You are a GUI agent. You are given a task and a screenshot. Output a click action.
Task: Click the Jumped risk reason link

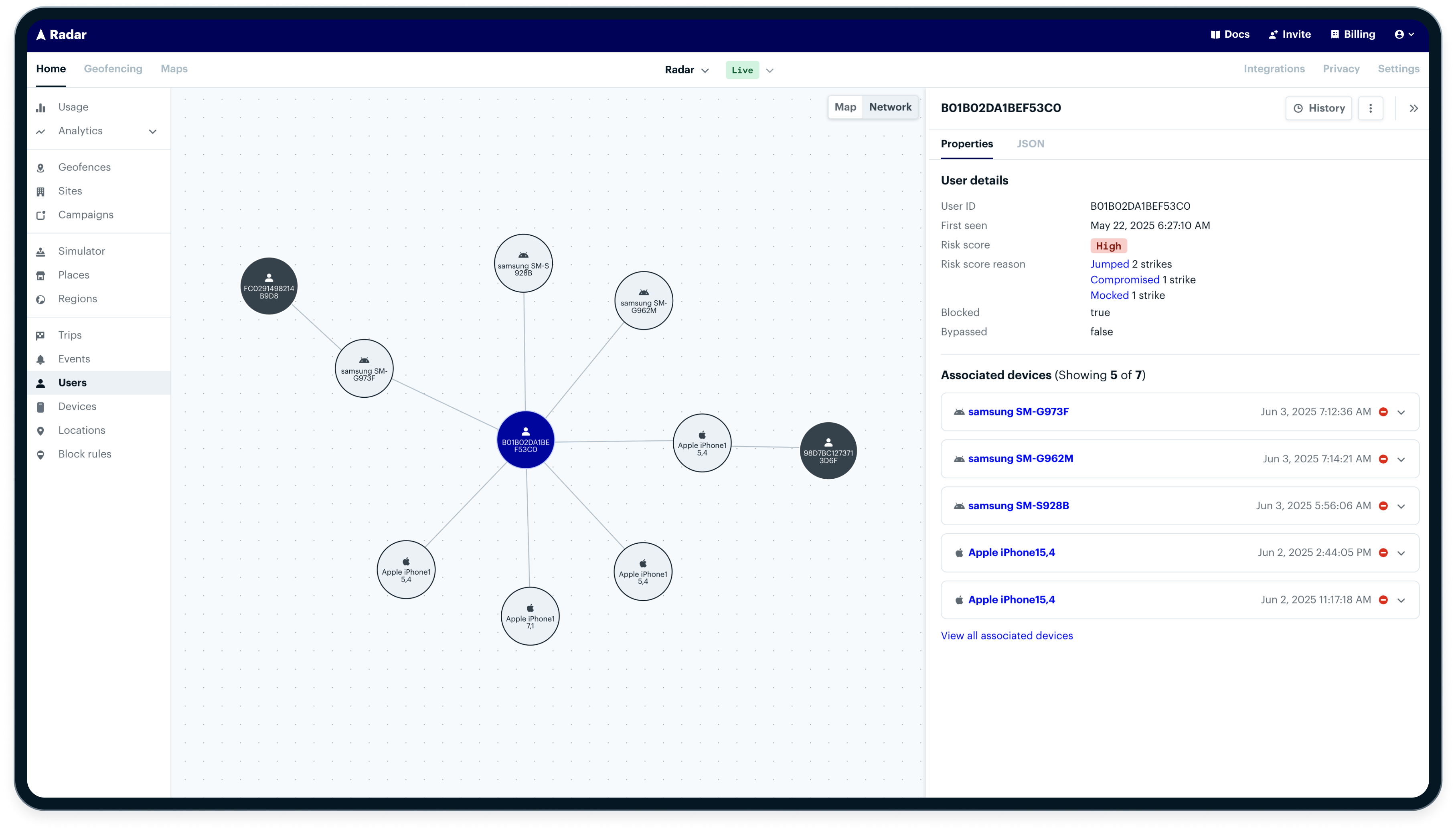[x=1109, y=264]
